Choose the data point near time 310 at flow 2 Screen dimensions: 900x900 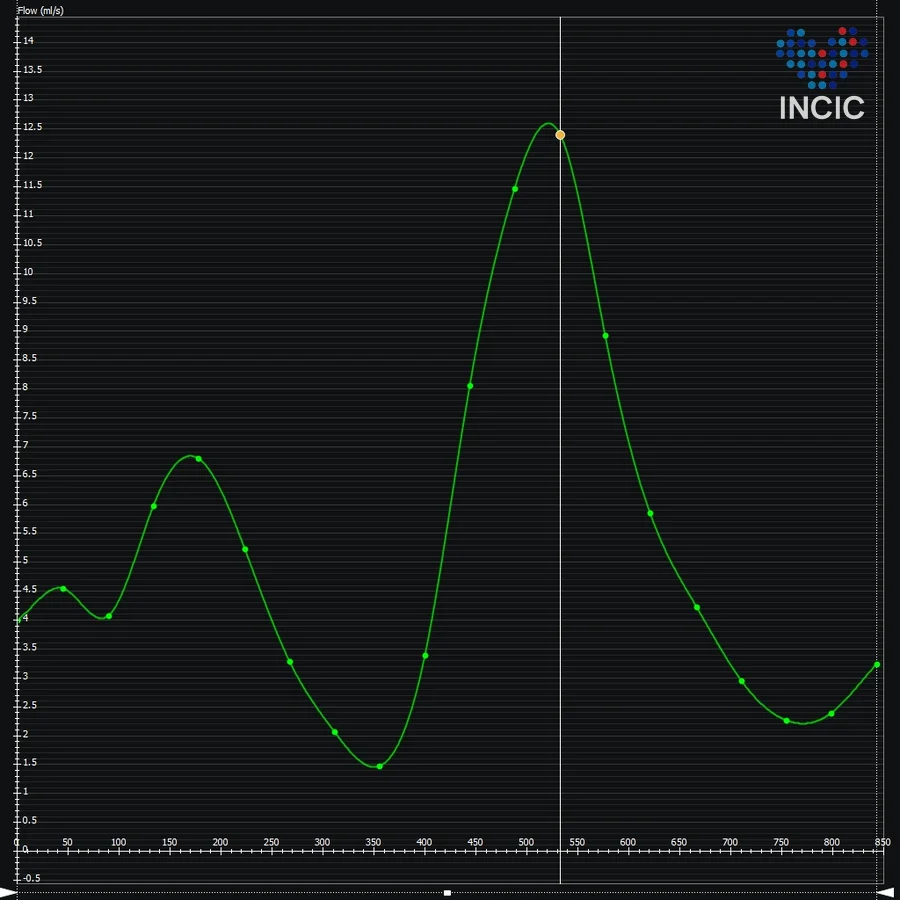[x=335, y=732]
